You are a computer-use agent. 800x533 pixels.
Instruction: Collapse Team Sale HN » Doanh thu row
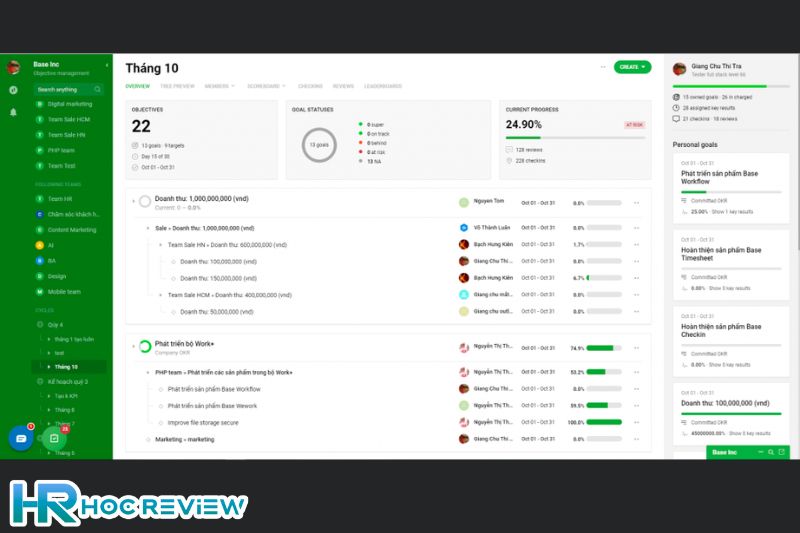(x=161, y=245)
